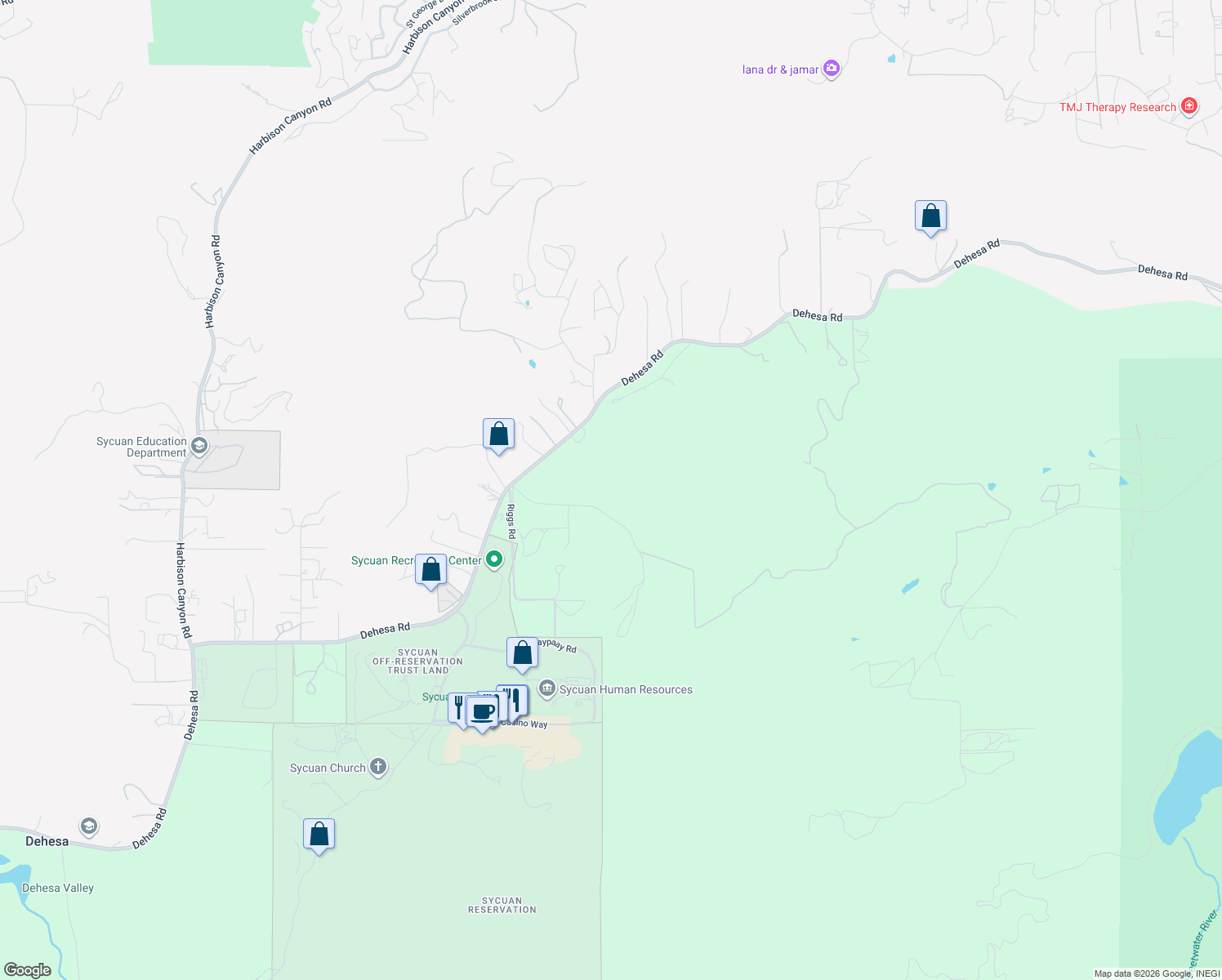Open the Sycuan Church cross marker

377,766
